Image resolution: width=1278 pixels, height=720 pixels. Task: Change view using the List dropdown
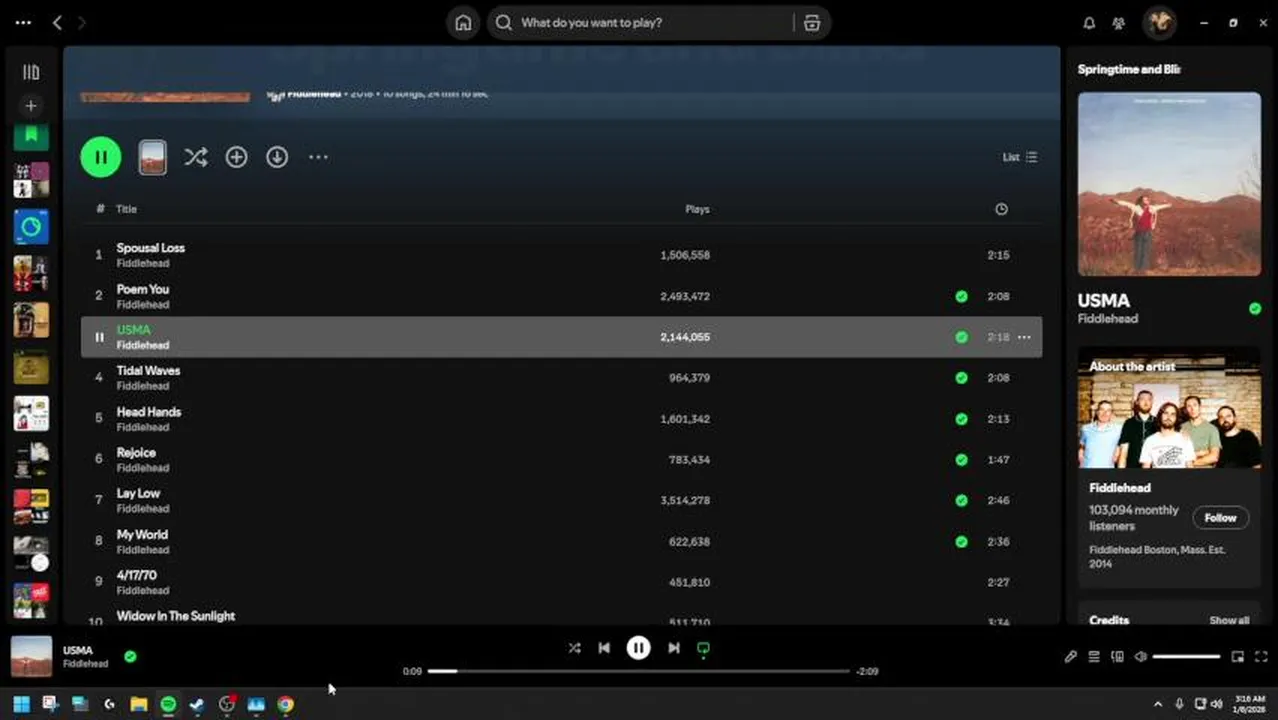[x=1020, y=157]
